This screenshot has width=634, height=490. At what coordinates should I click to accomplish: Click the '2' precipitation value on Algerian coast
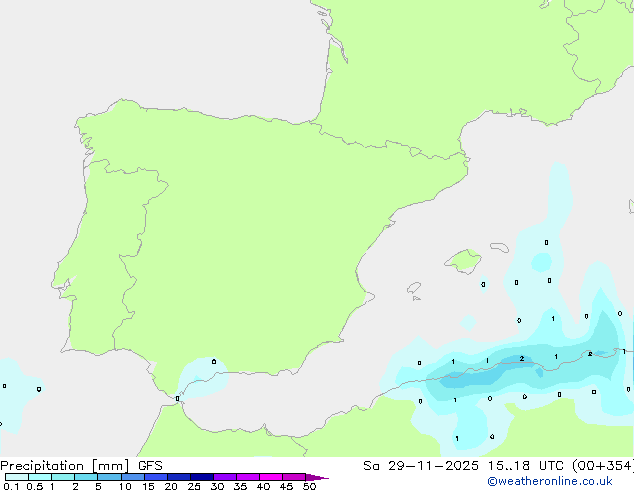tap(522, 359)
